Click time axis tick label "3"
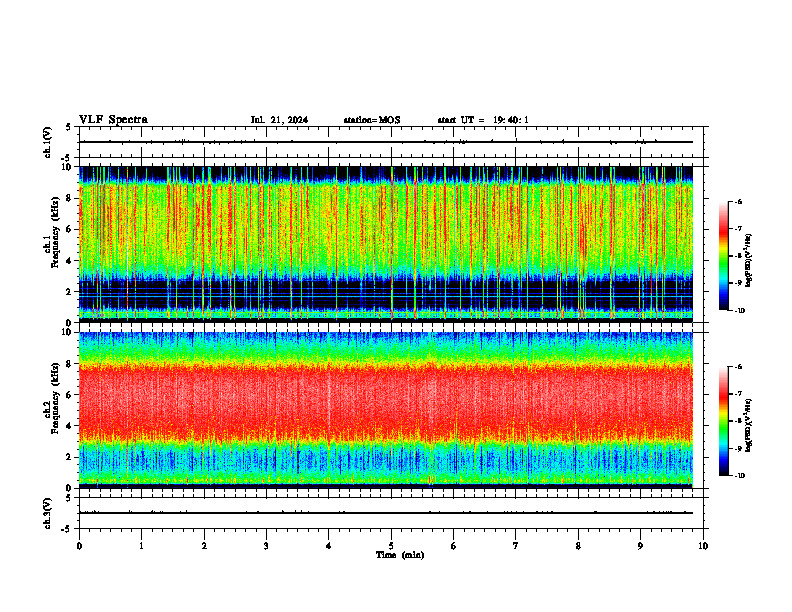Image resolution: width=792 pixels, height=612 pixels. [266, 546]
